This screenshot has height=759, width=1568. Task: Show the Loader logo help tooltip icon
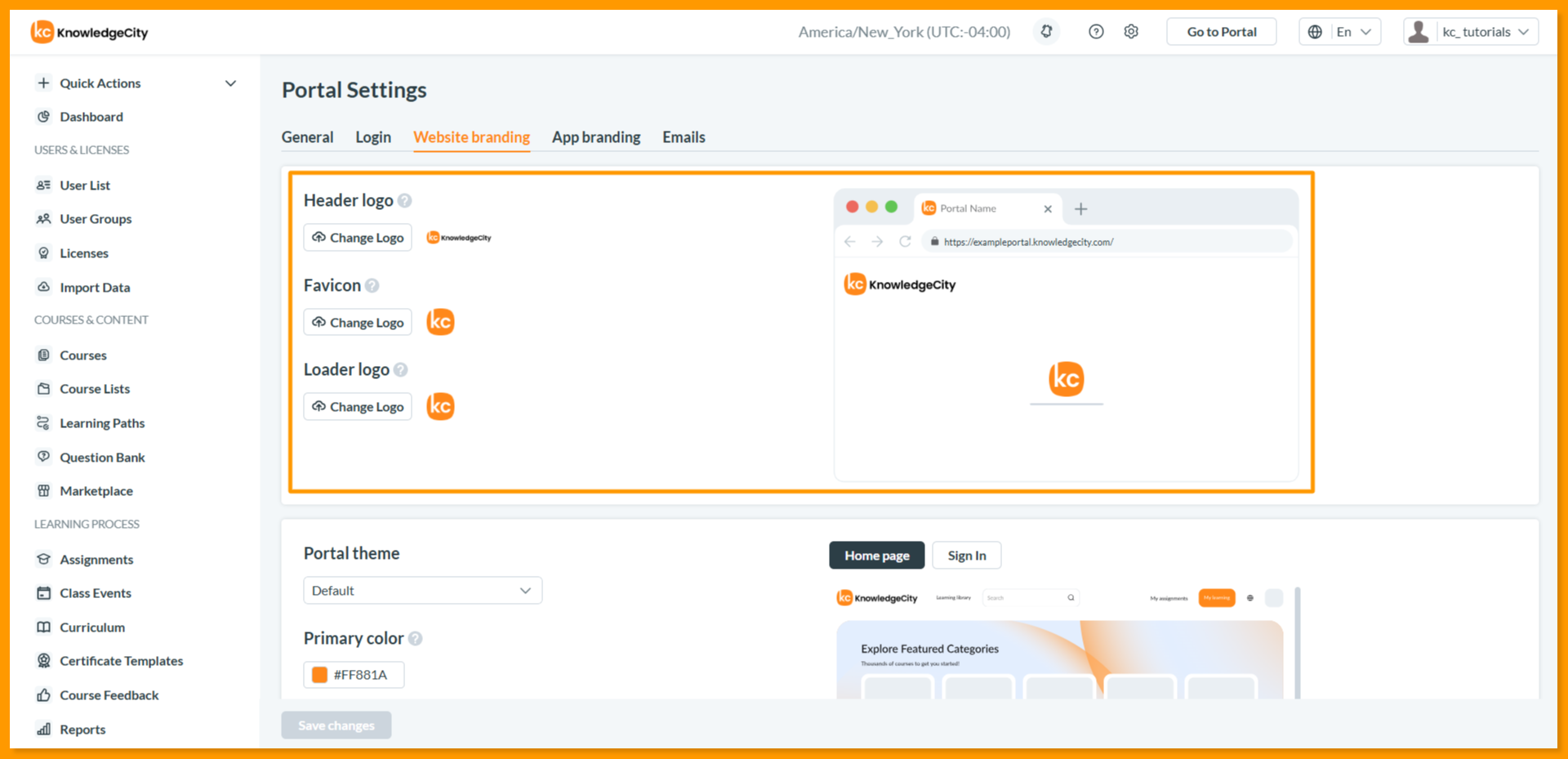(401, 370)
